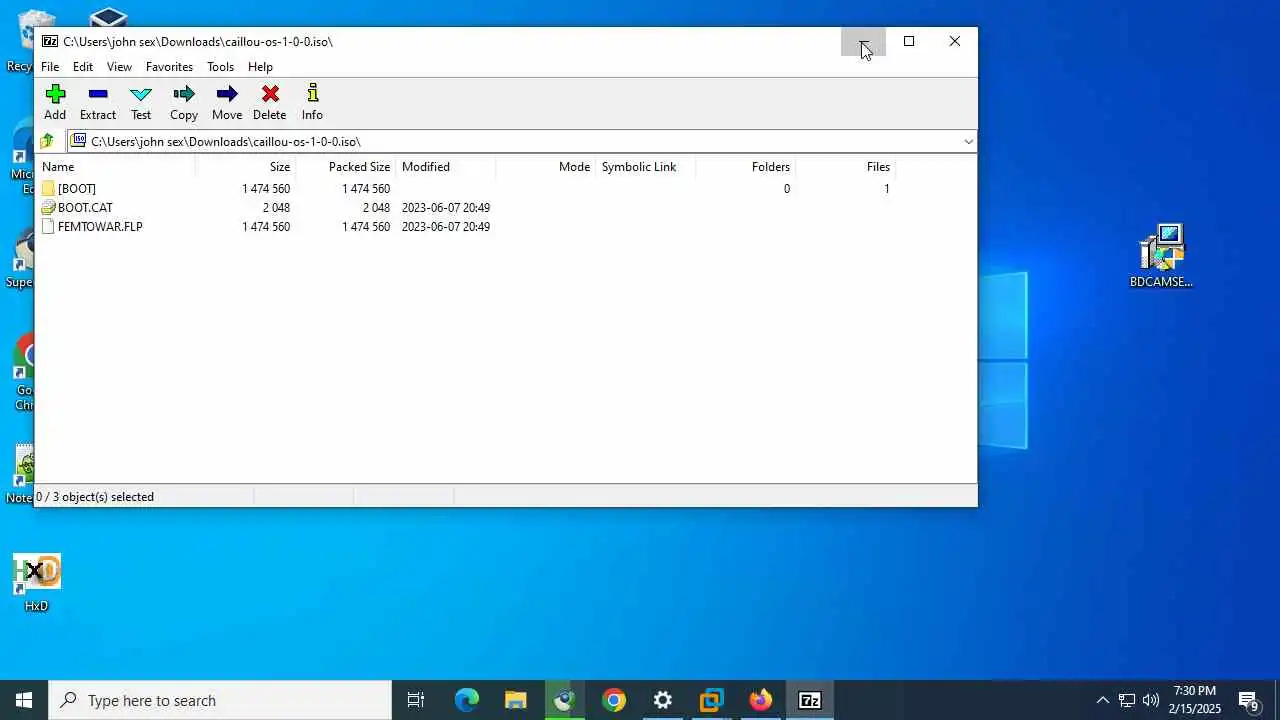Open the network tray icon
Viewport: 1280px width, 720px height.
coord(1127,700)
